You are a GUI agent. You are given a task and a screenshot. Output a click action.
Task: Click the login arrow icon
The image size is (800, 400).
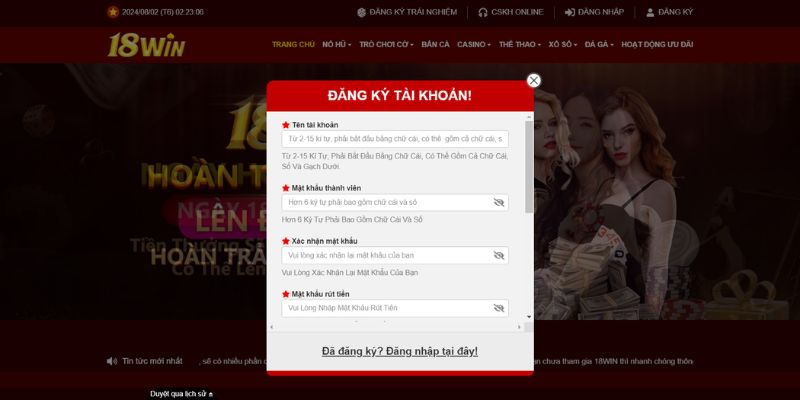point(569,12)
